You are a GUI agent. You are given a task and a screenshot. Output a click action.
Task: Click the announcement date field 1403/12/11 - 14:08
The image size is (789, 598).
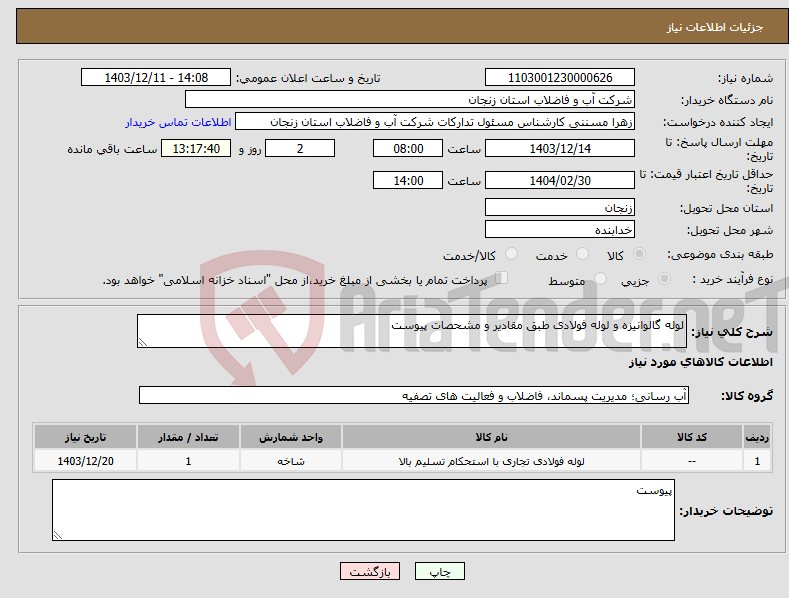(x=156, y=78)
